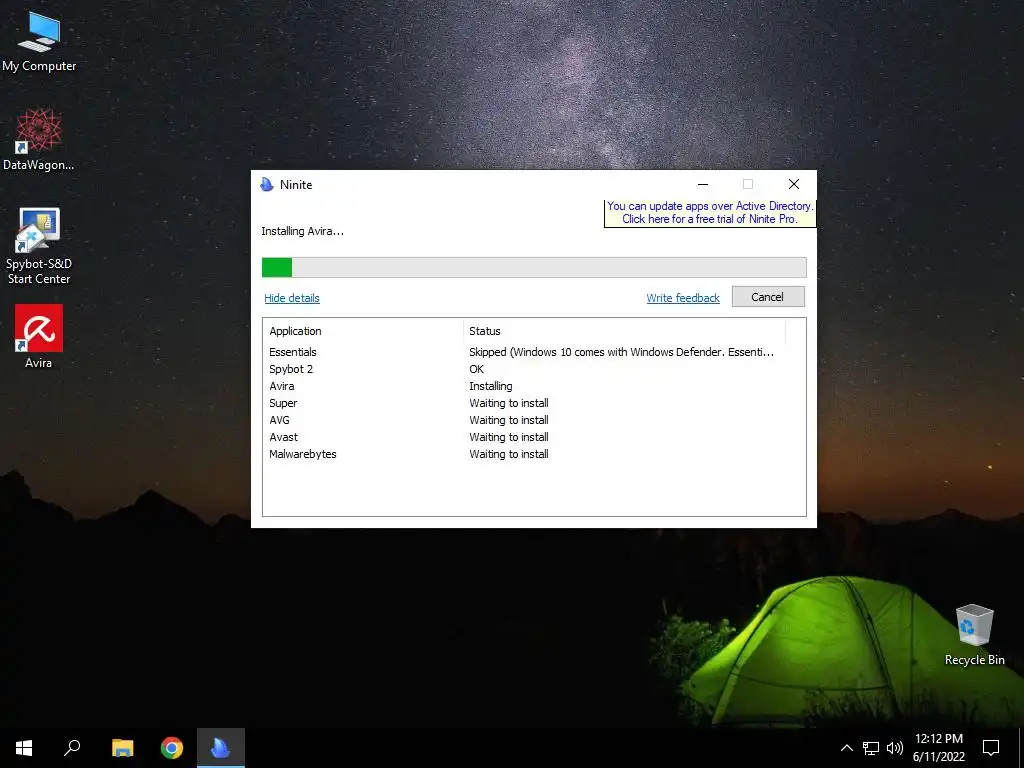Select the Recycle Bin icon
The height and width of the screenshot is (768, 1024).
point(974,635)
